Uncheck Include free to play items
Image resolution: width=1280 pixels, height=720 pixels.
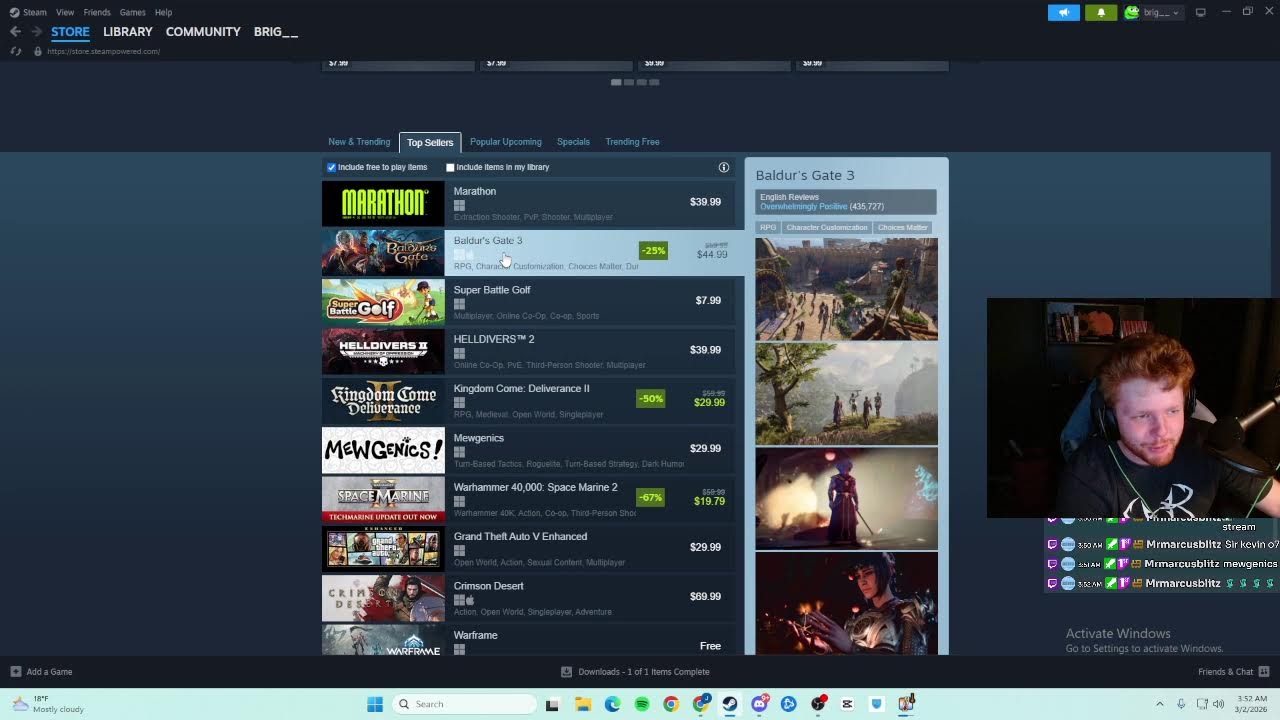point(332,167)
